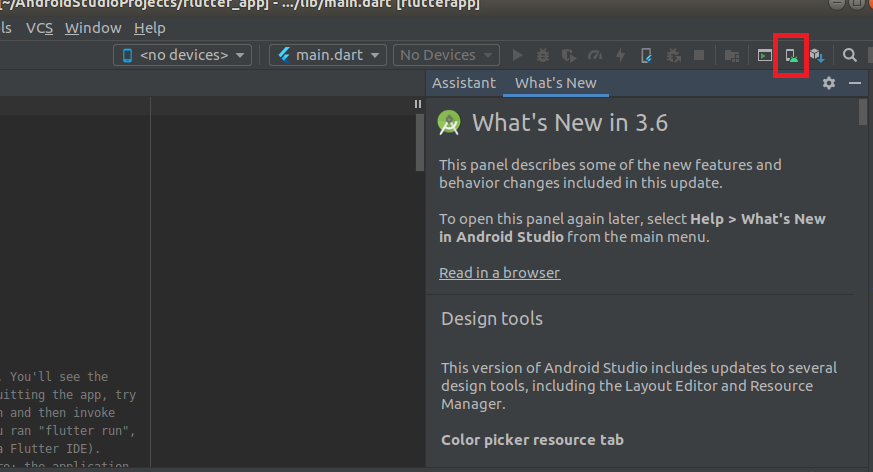Open the Project Structure folder icon
This screenshot has height=472, width=873.
732,55
